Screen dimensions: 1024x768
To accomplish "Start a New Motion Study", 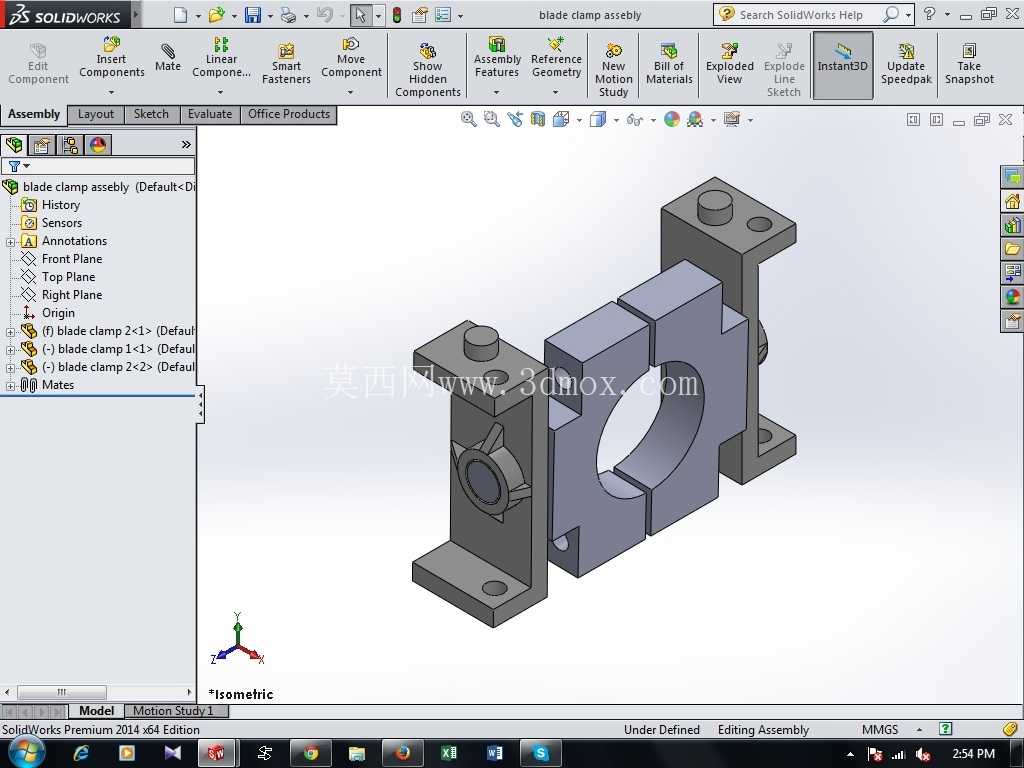I will click(x=613, y=71).
